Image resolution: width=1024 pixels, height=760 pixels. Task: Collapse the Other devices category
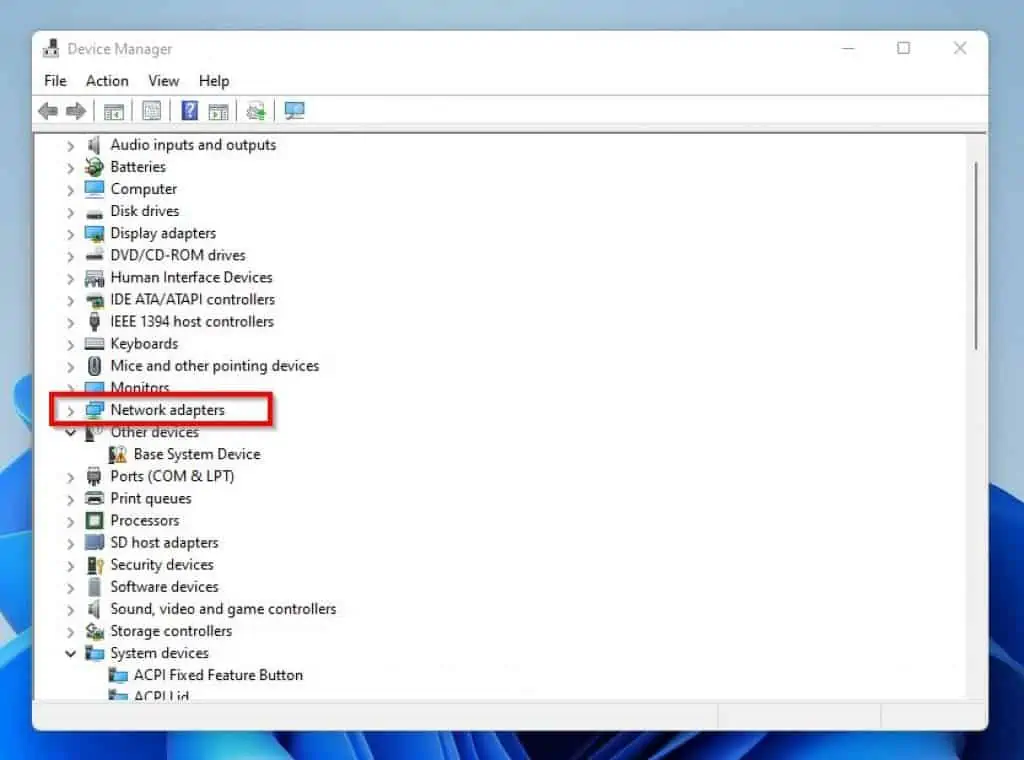click(69, 431)
